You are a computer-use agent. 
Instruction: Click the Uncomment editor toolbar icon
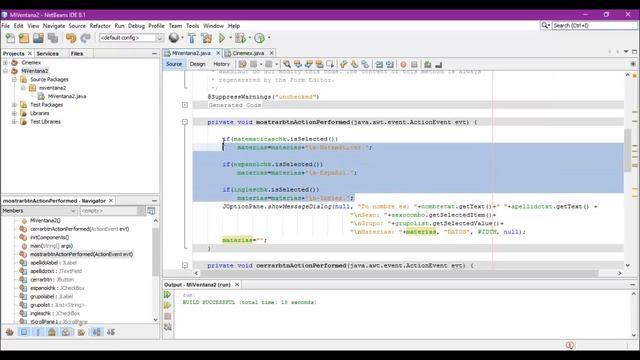tap(439, 64)
